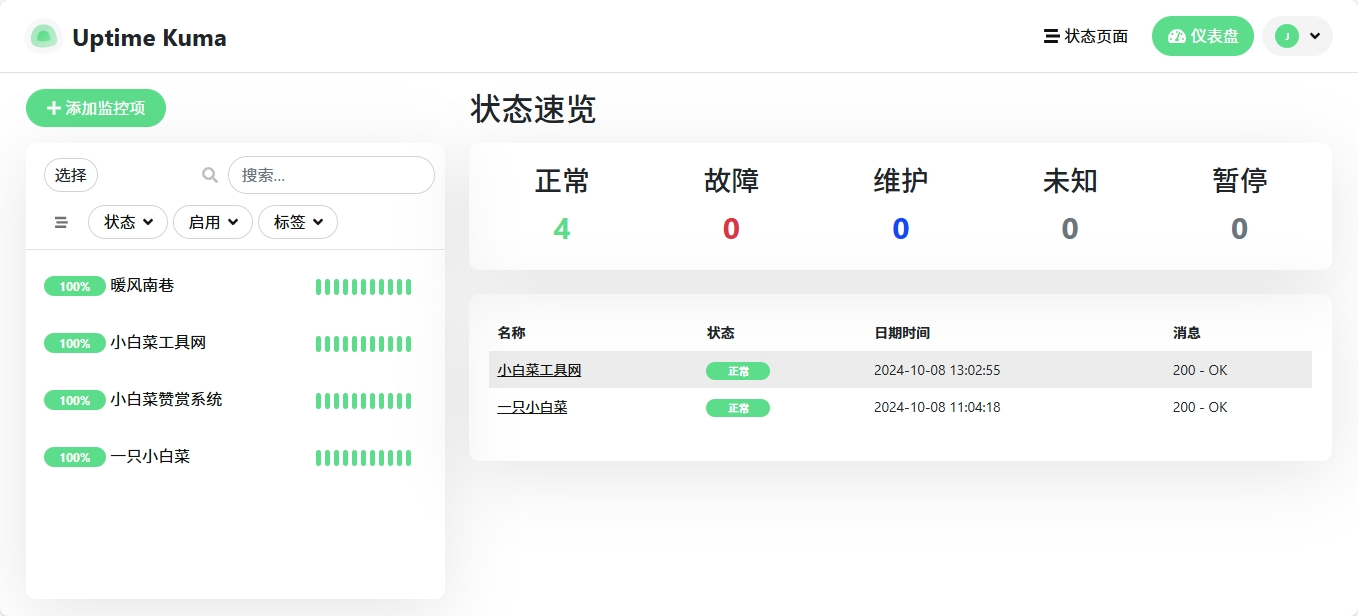Click the list icon next to 状态页面
The width and height of the screenshot is (1358, 616).
pyautogui.click(x=1049, y=35)
